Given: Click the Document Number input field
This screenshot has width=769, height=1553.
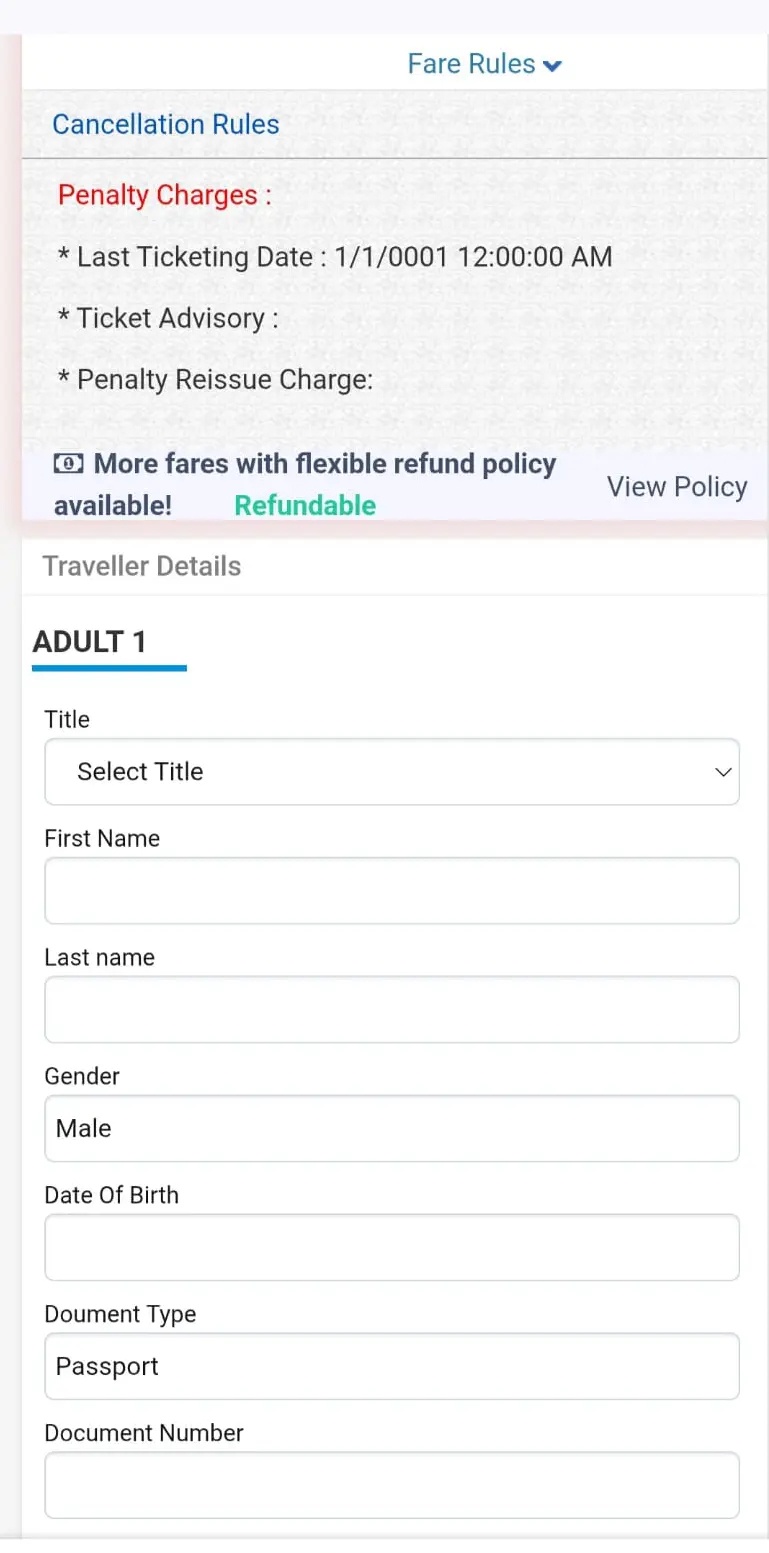Looking at the screenshot, I should coord(392,1485).
